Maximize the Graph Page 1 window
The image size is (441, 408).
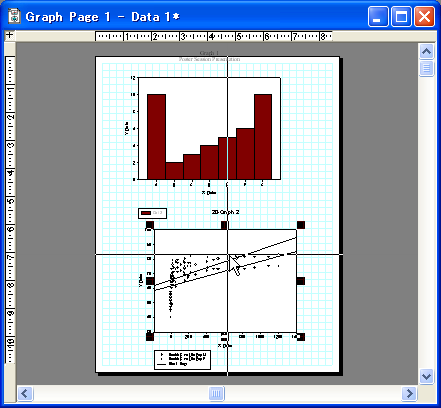(x=401, y=16)
